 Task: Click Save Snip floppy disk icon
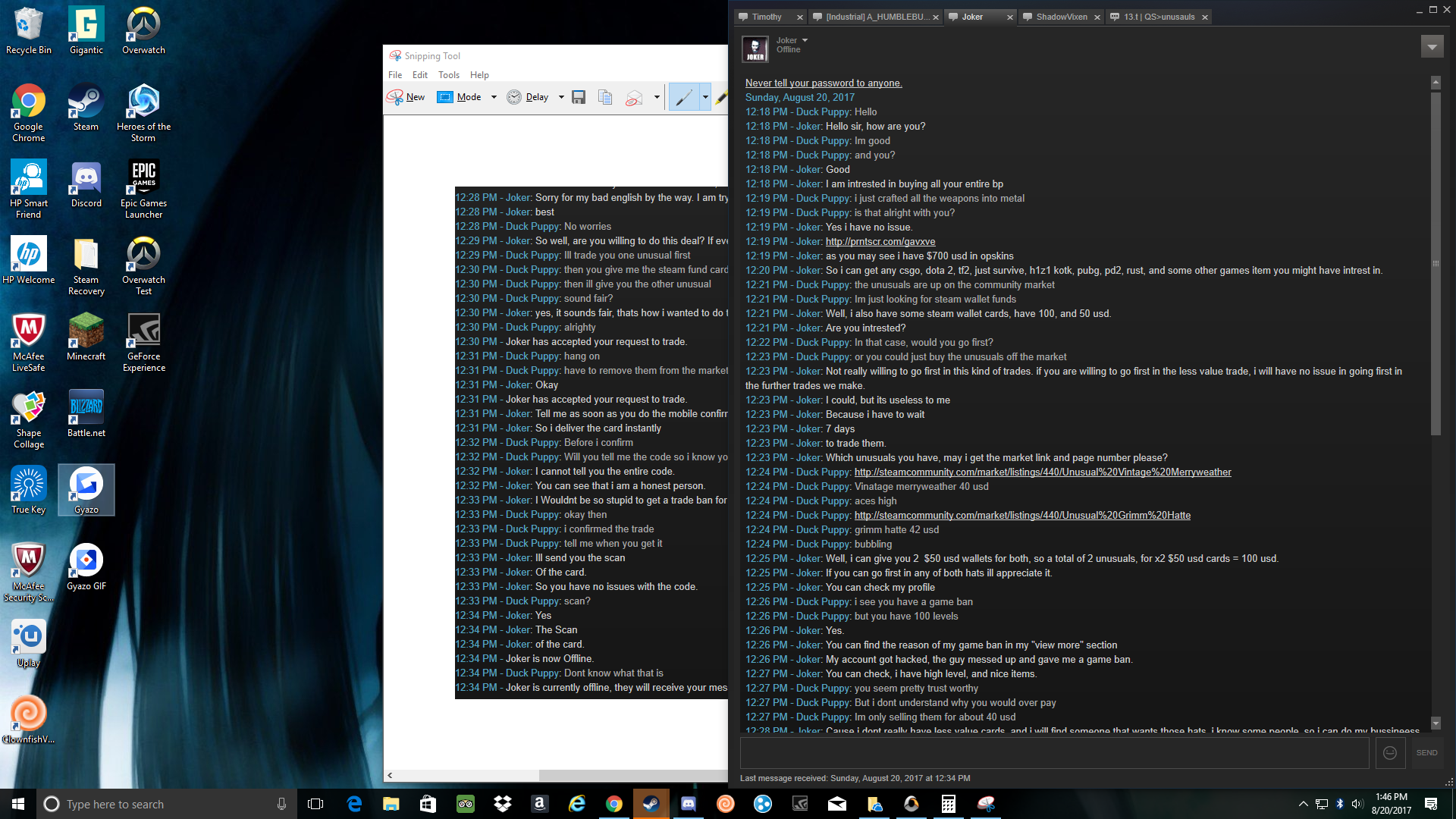pyautogui.click(x=579, y=97)
